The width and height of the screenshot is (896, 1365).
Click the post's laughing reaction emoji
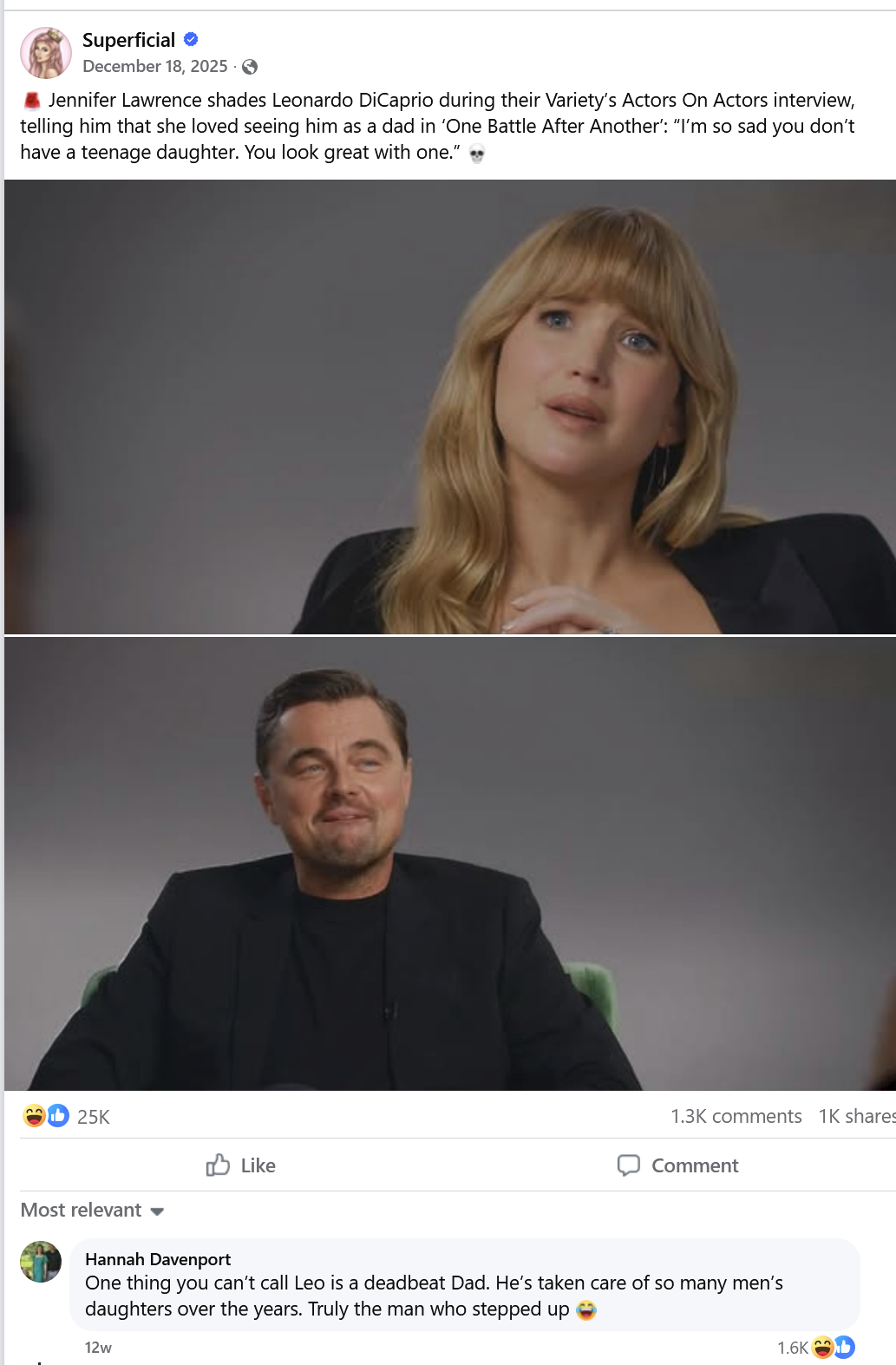(34, 1115)
